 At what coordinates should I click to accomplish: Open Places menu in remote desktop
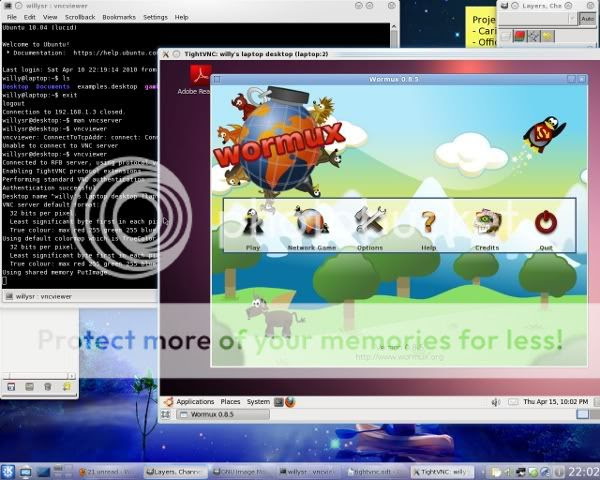tap(230, 402)
